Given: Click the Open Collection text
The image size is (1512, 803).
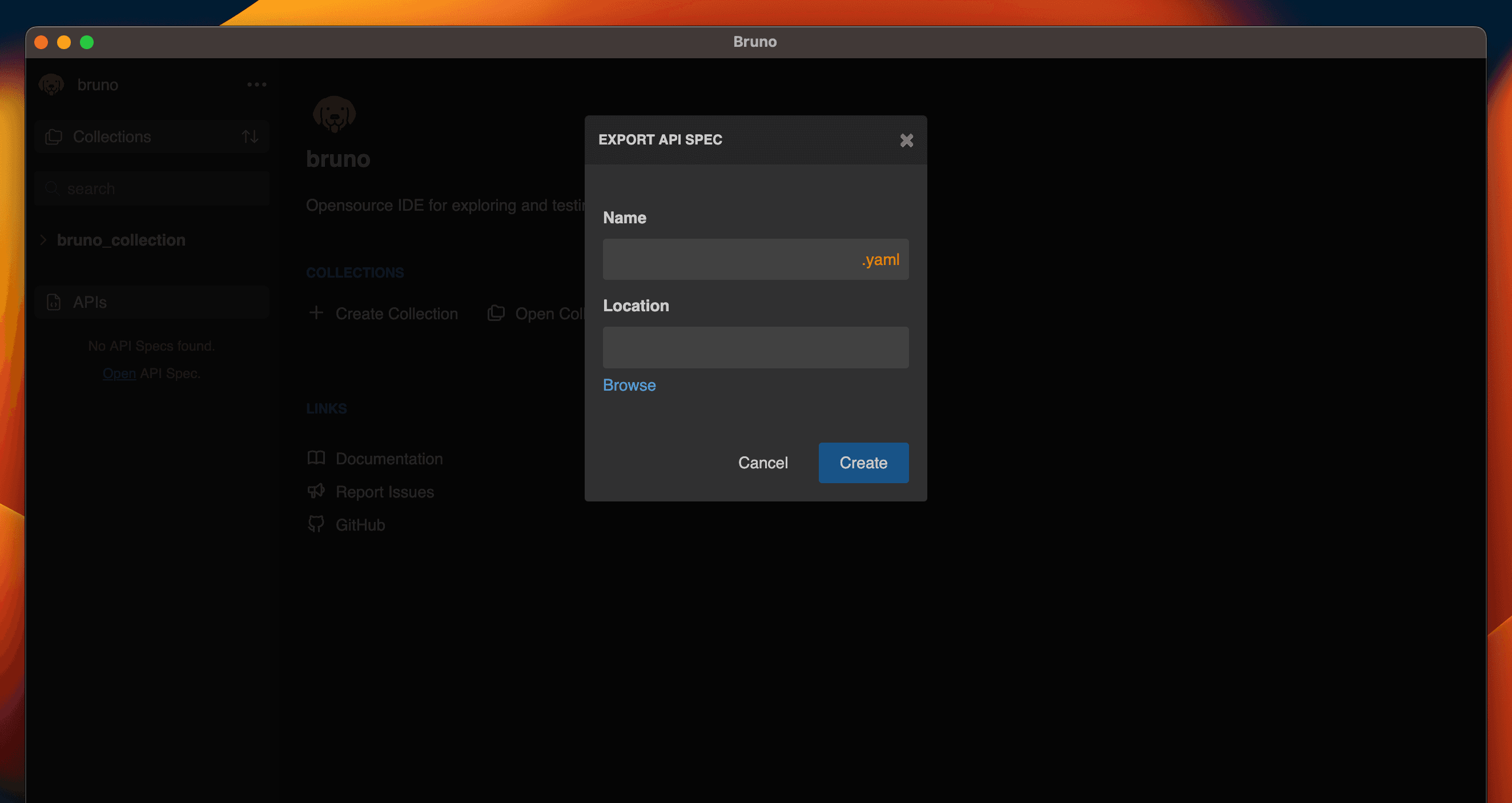Looking at the screenshot, I should [550, 314].
